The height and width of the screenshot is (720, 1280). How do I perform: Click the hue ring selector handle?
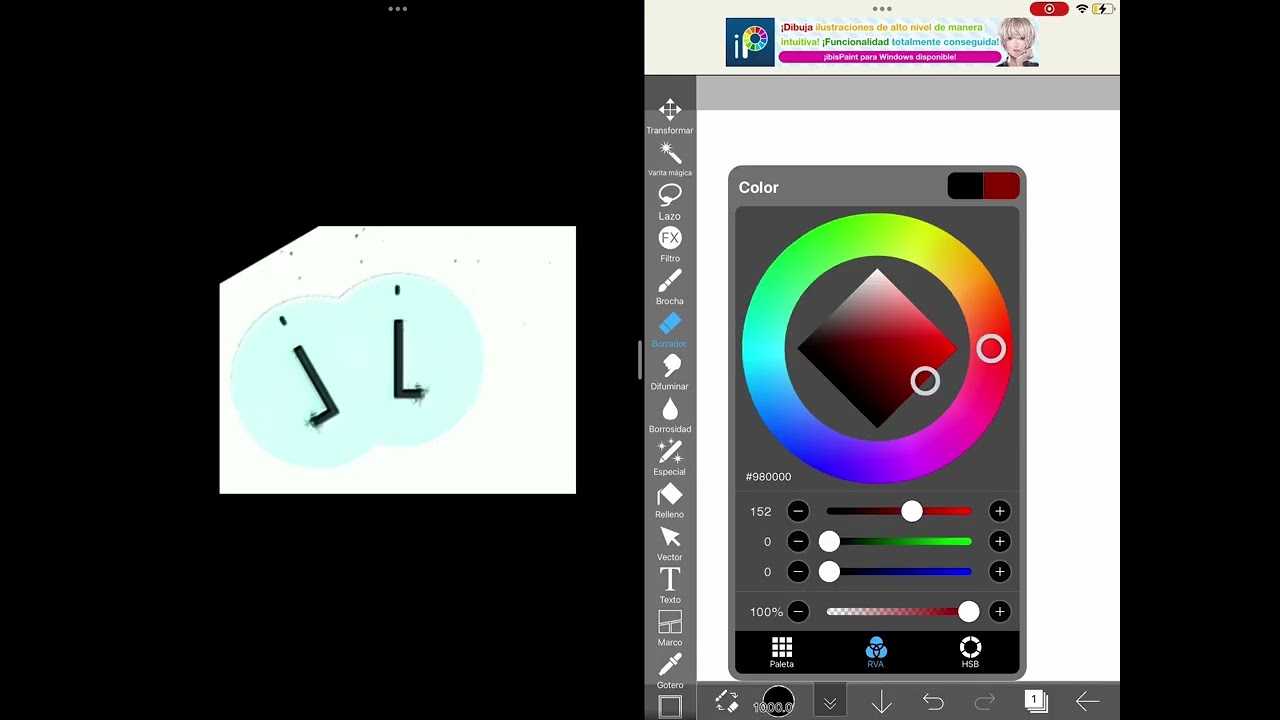pos(991,348)
